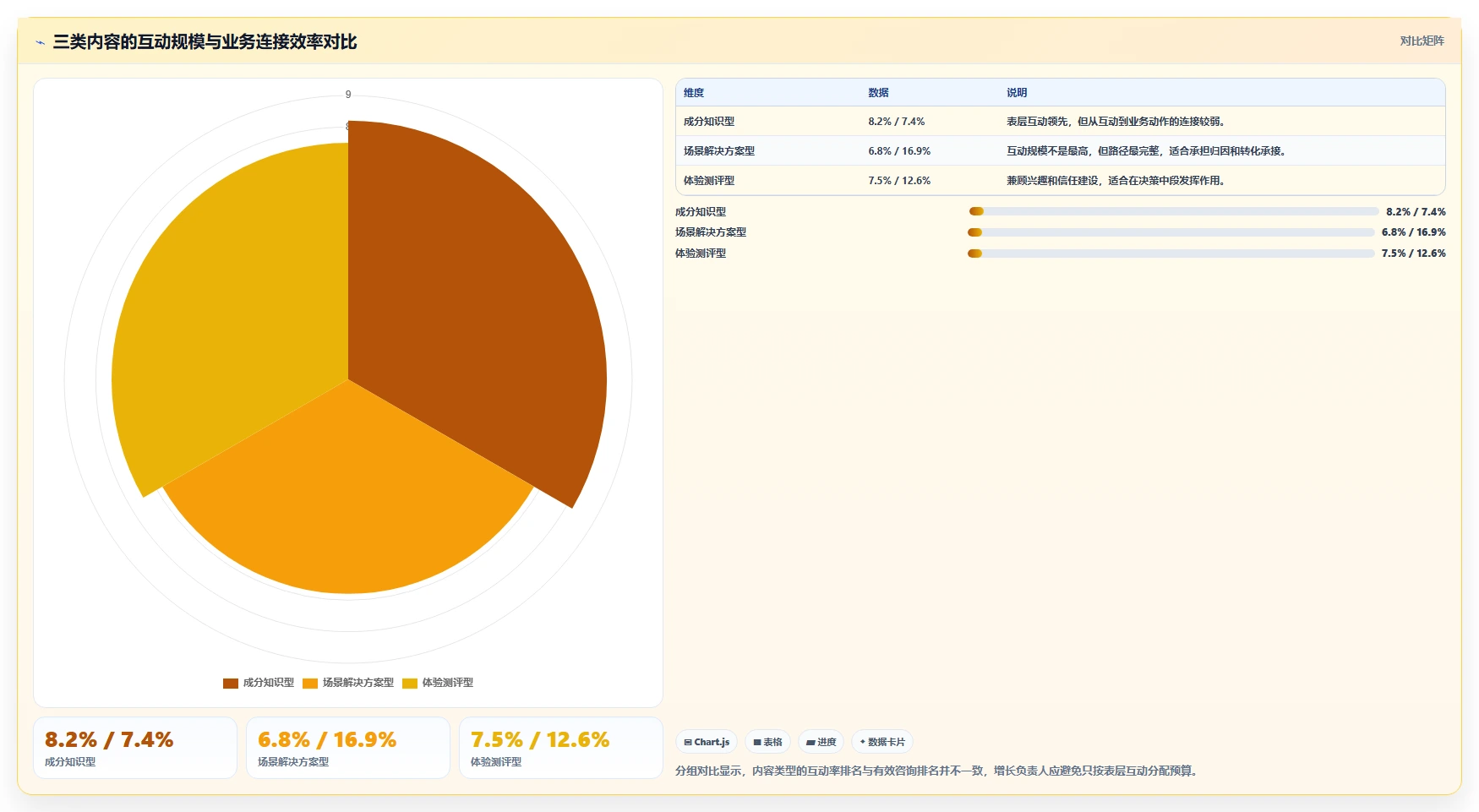Open the 7.5% / 12.6% stat card
The width and height of the screenshot is (1479, 812).
click(x=561, y=748)
